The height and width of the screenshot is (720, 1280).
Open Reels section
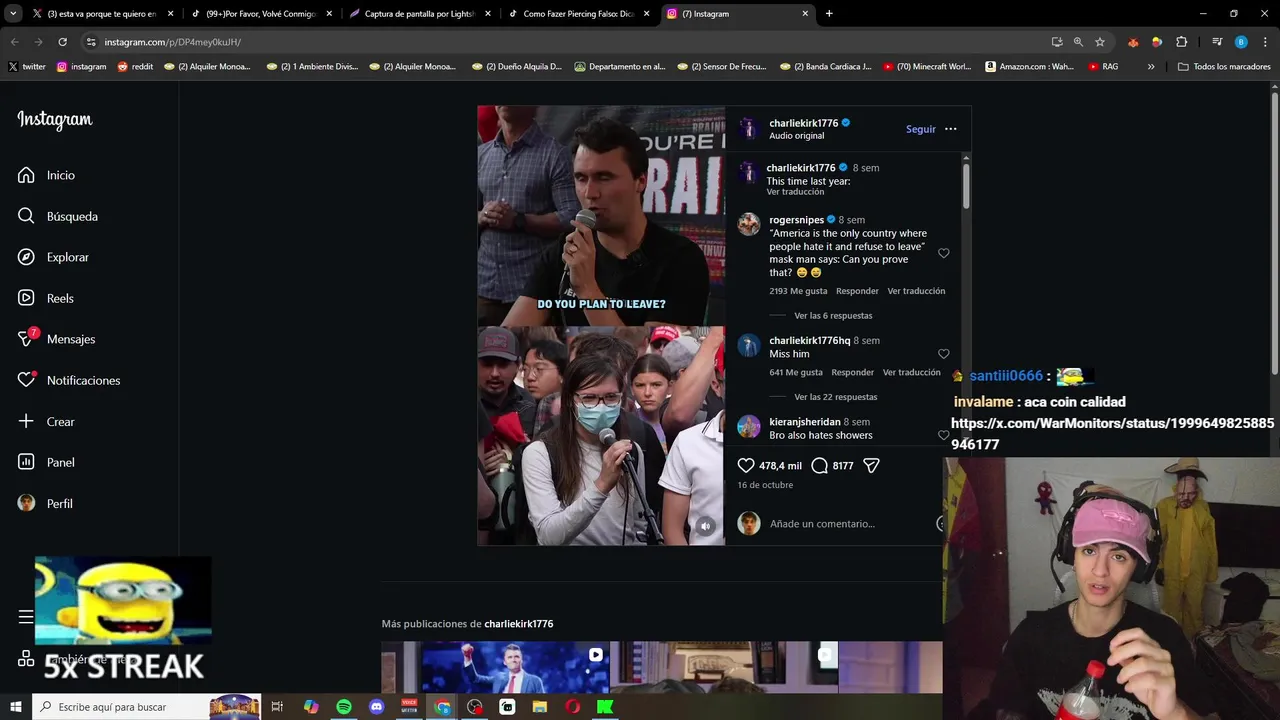46,298
